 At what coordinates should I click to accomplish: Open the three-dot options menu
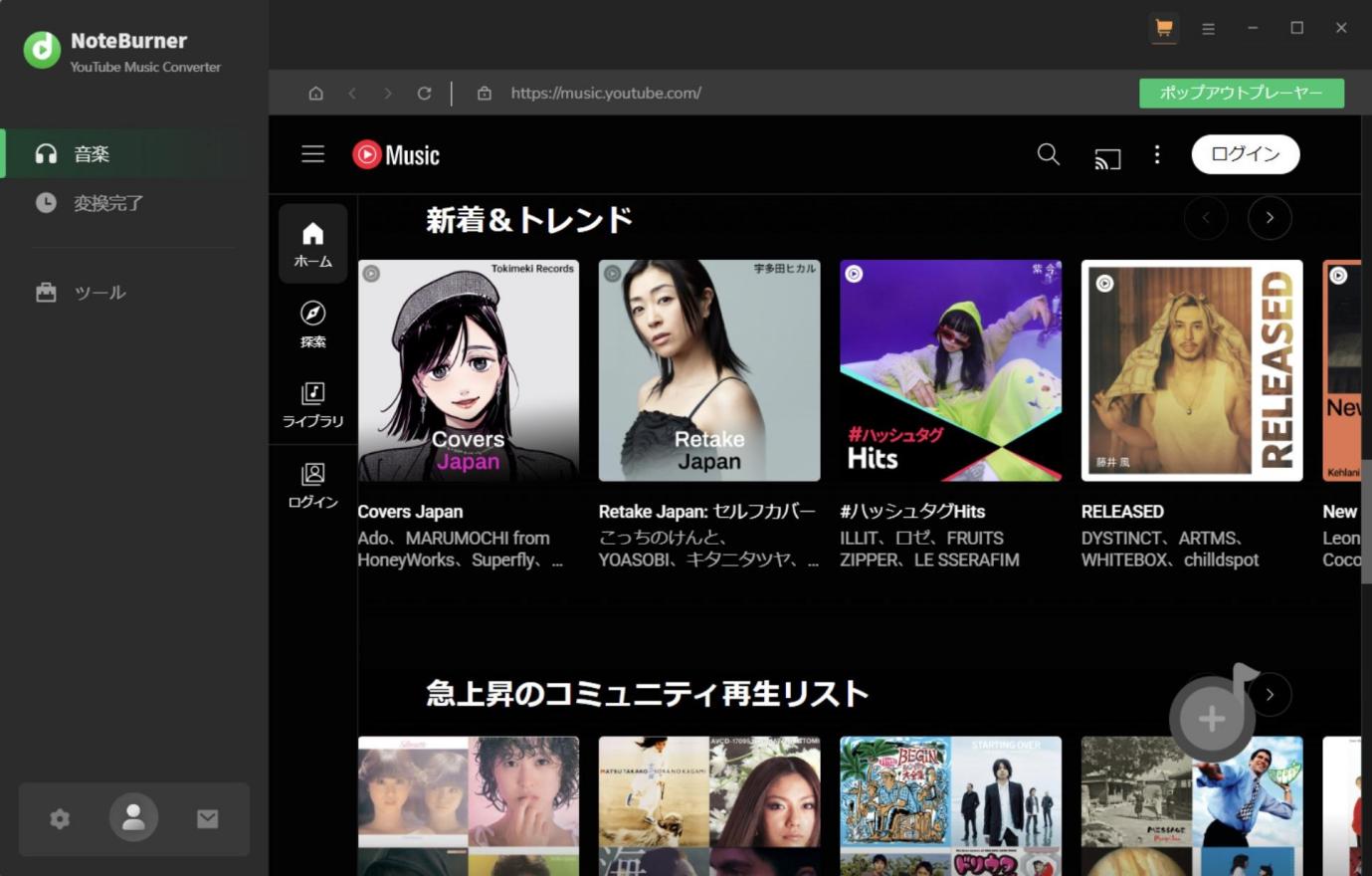(x=1156, y=154)
